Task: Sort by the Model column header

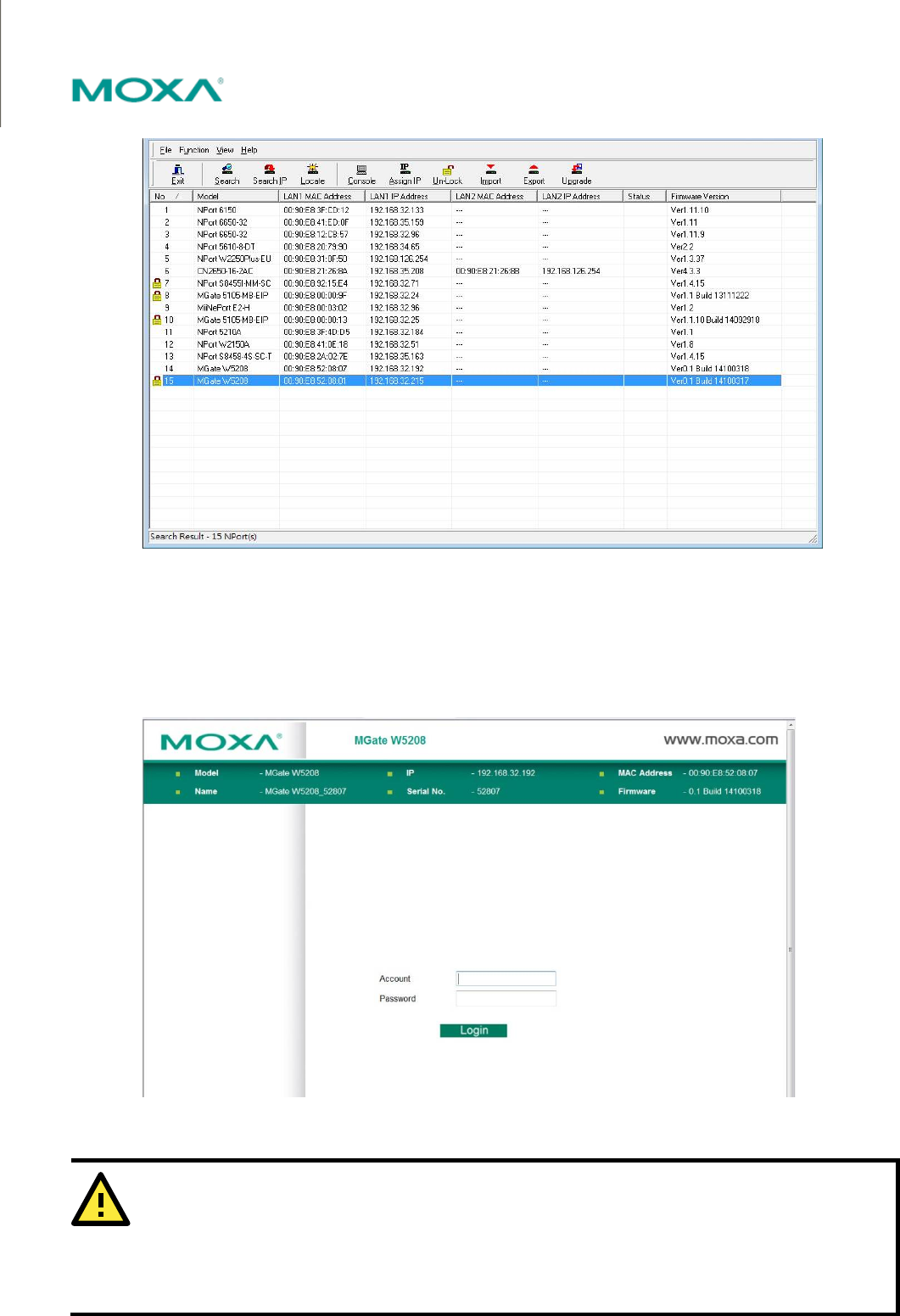Action: [x=237, y=196]
